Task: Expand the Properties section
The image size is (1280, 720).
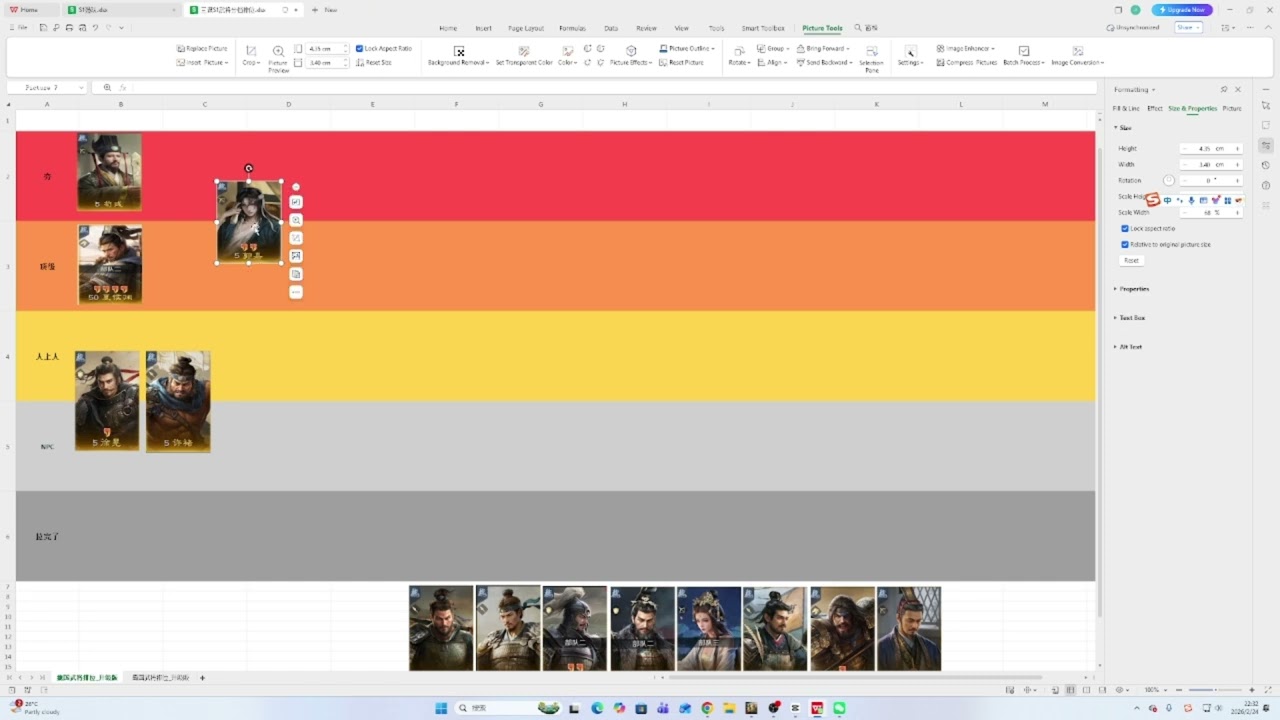Action: pyautogui.click(x=1131, y=289)
